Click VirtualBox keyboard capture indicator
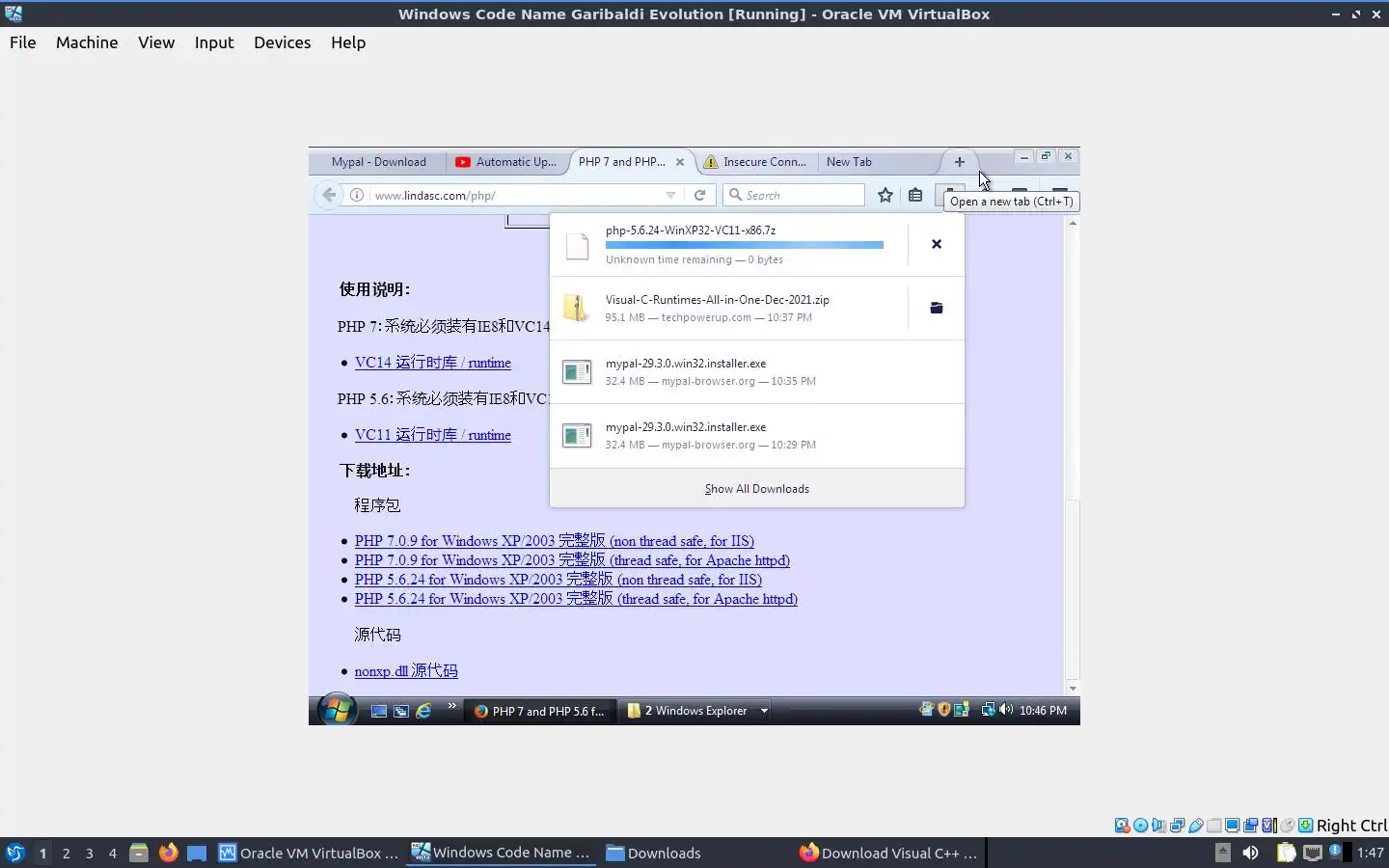Screen dimensions: 1389x868 point(1305,826)
